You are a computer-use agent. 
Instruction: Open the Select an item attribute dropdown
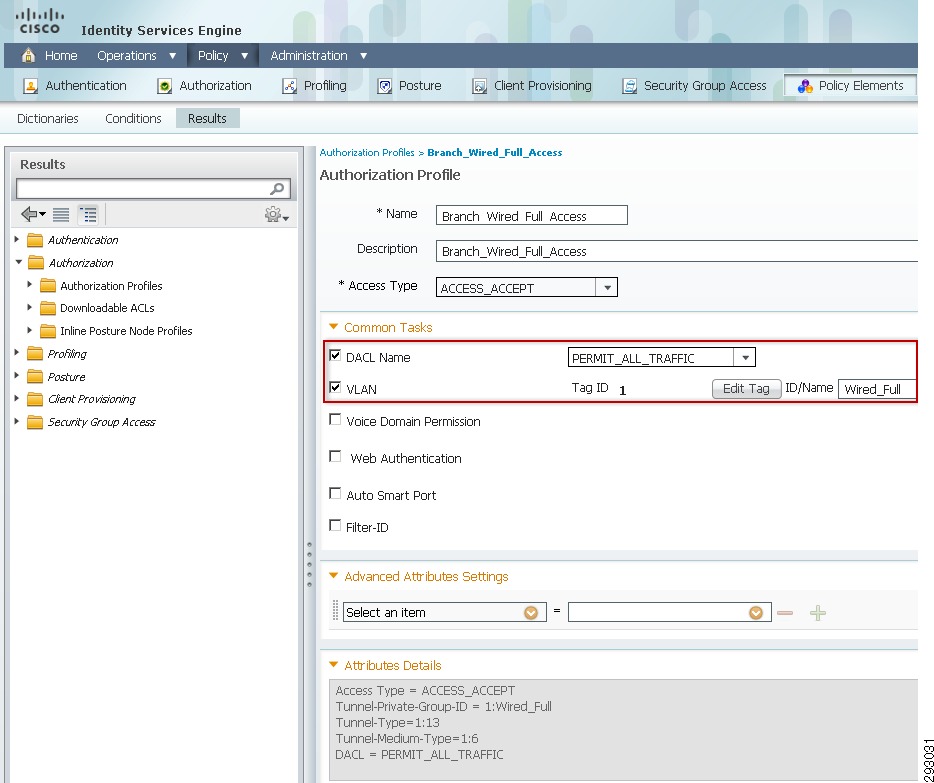(x=531, y=613)
